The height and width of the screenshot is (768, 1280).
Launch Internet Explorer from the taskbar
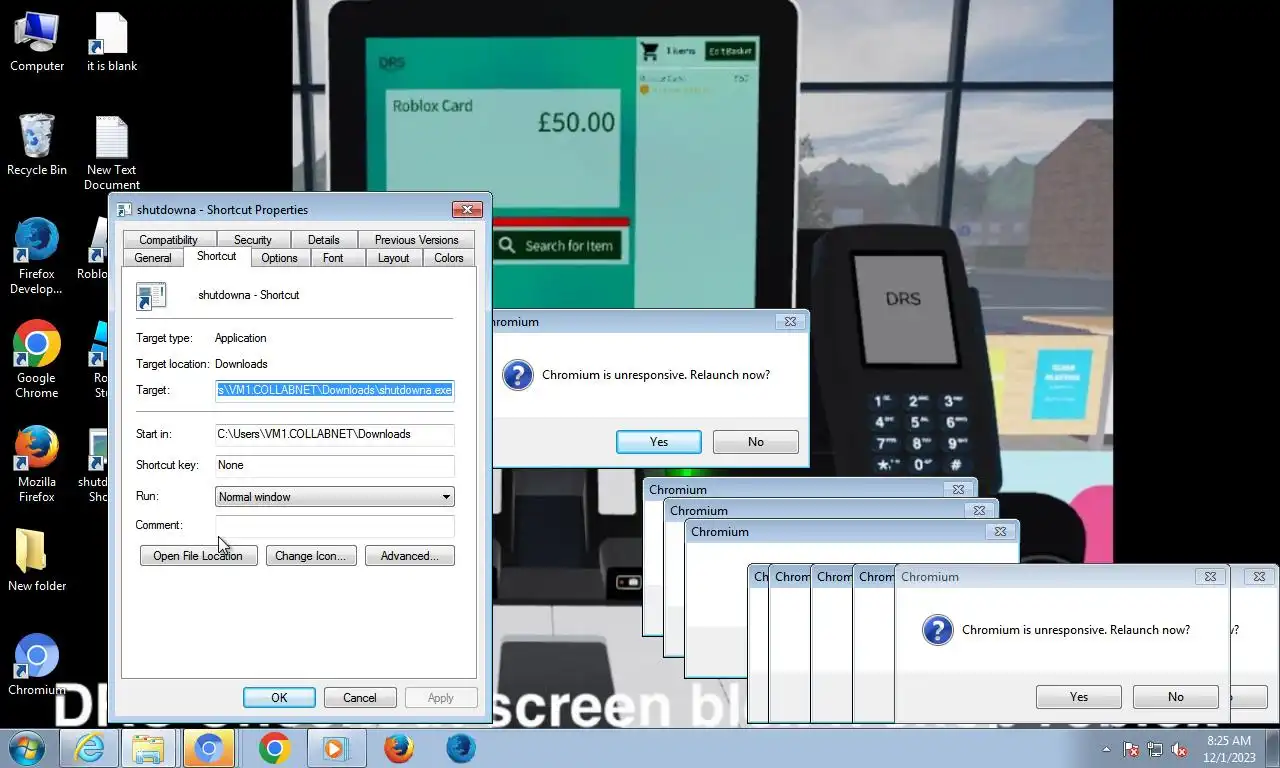89,748
